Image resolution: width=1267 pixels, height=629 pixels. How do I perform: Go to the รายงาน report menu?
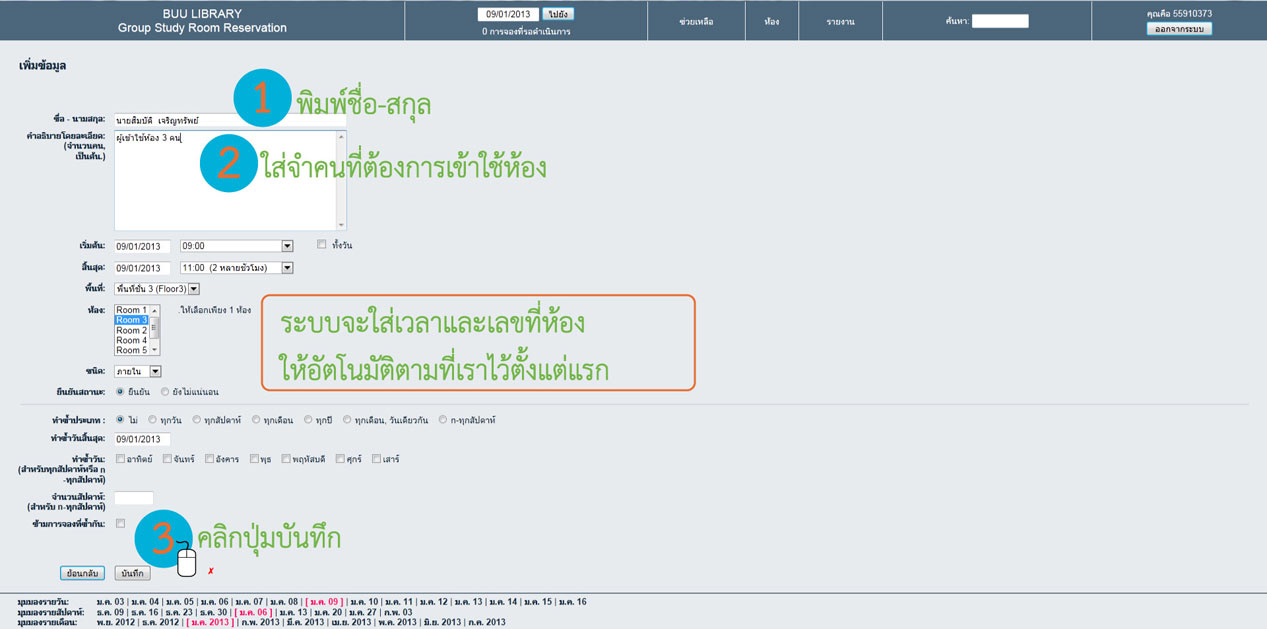click(x=840, y=21)
